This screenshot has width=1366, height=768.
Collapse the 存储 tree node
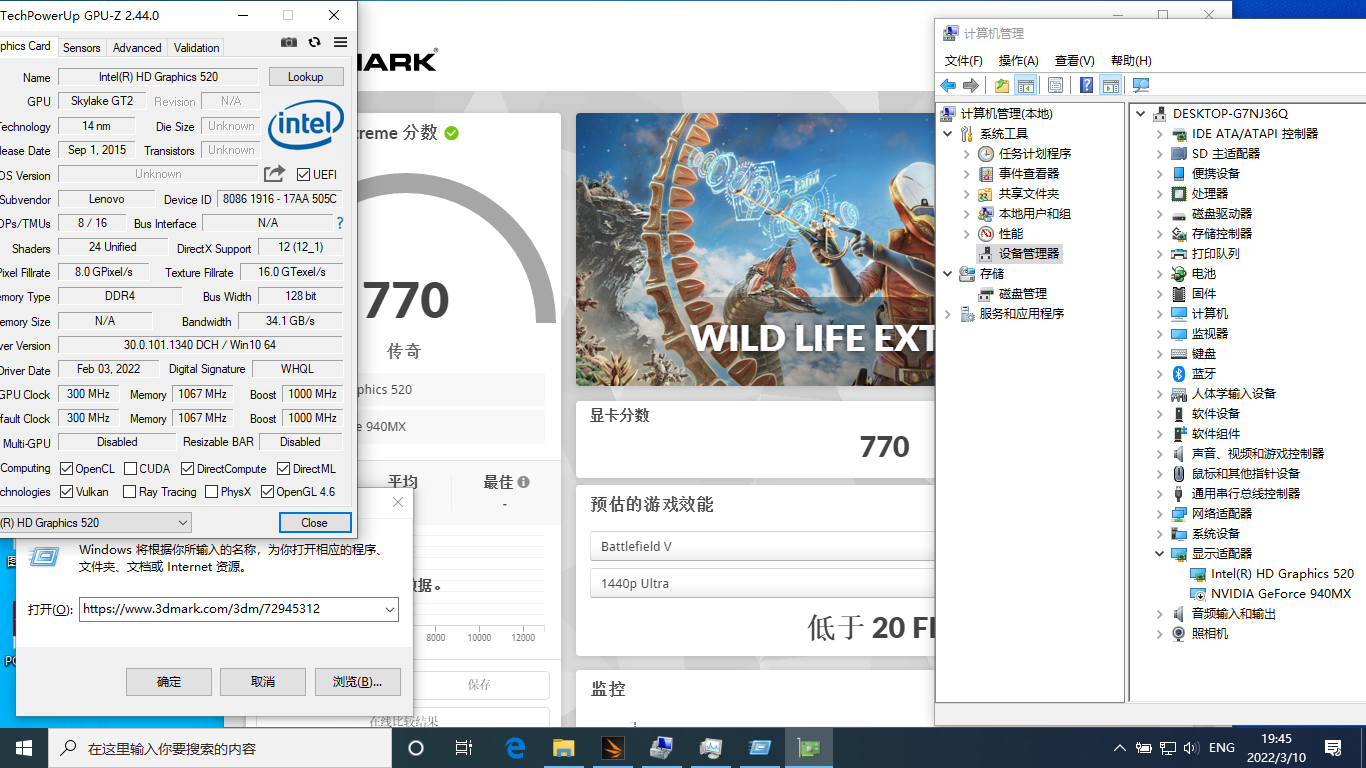(947, 273)
